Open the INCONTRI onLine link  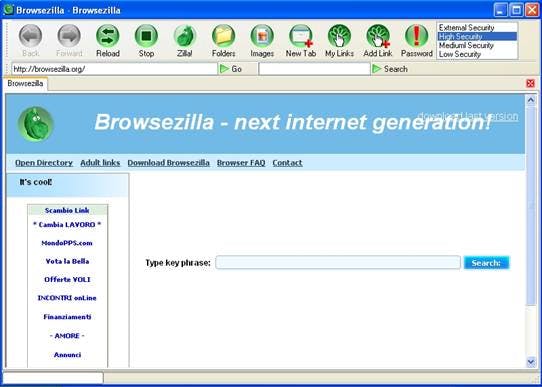coord(67,298)
